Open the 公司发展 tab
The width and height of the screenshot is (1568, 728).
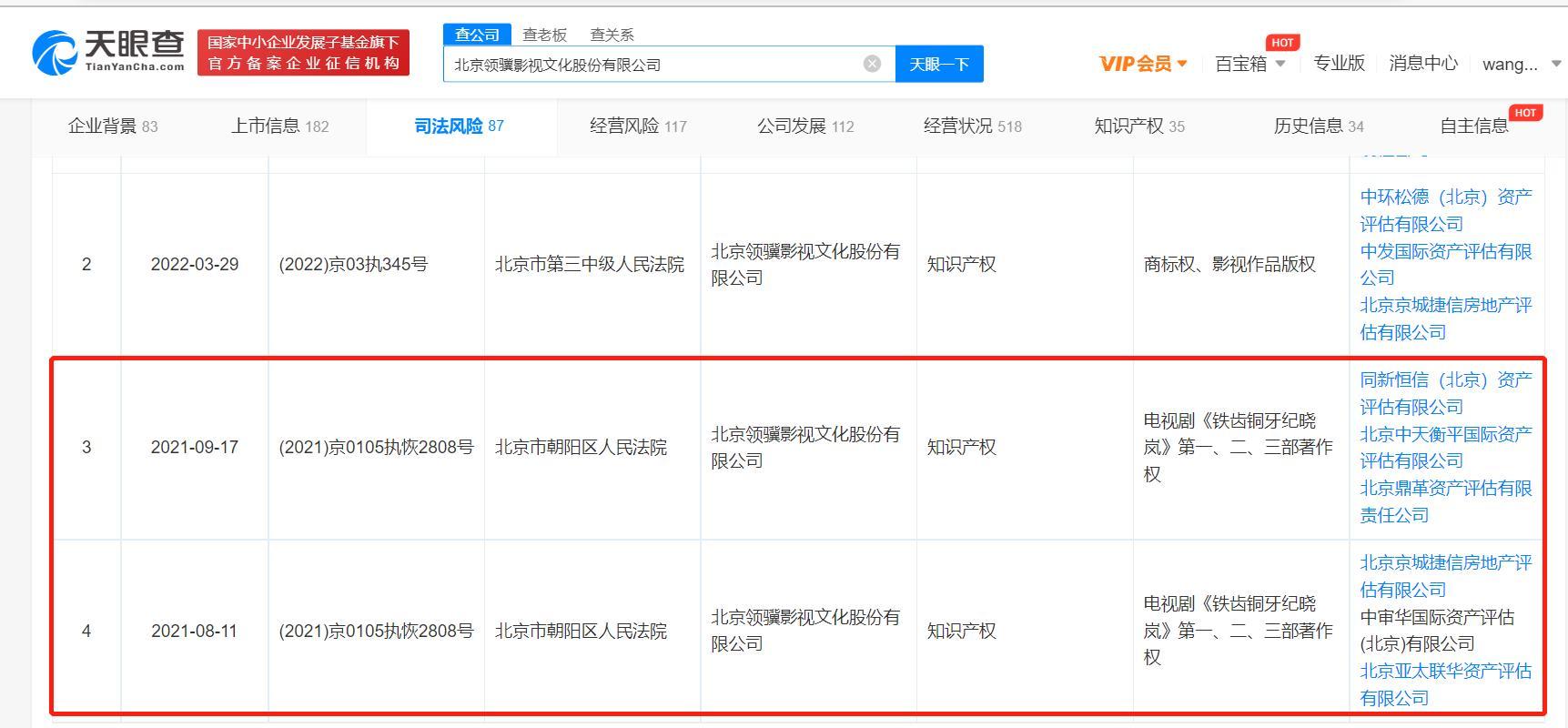tap(805, 126)
